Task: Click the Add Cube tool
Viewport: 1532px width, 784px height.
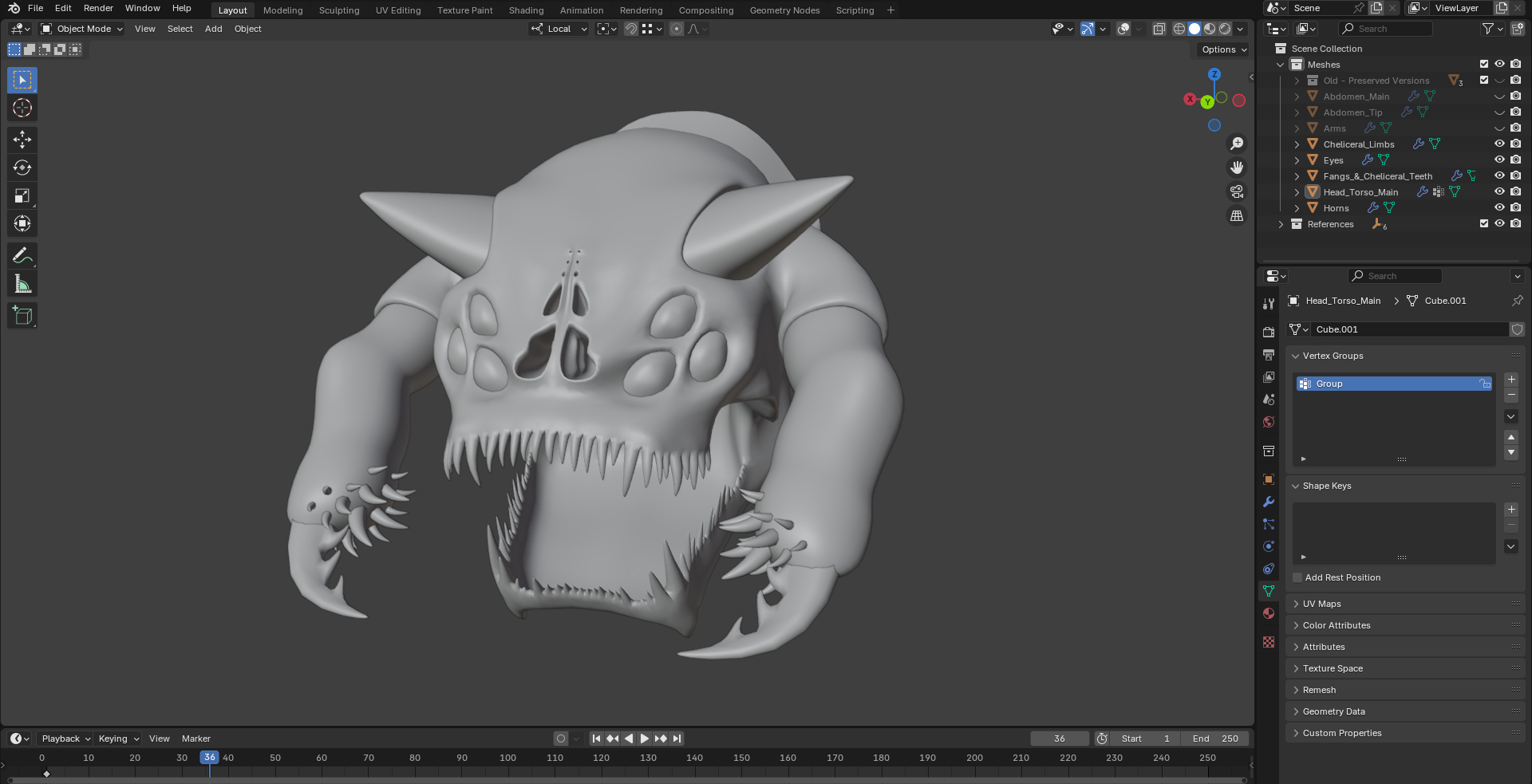Action: point(22,316)
